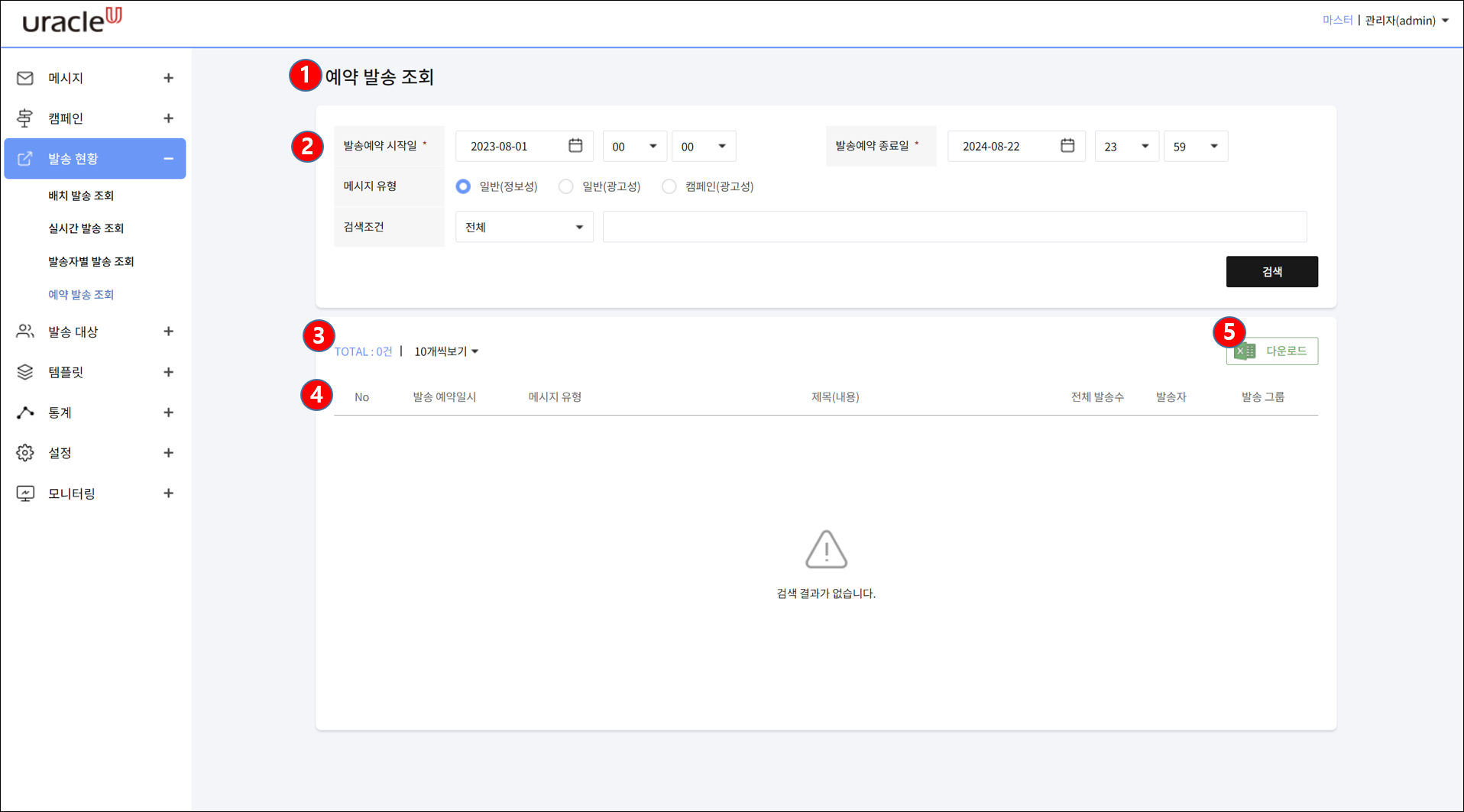Open 배치 발송 조회 submenu
The image size is (1464, 812).
tap(81, 196)
